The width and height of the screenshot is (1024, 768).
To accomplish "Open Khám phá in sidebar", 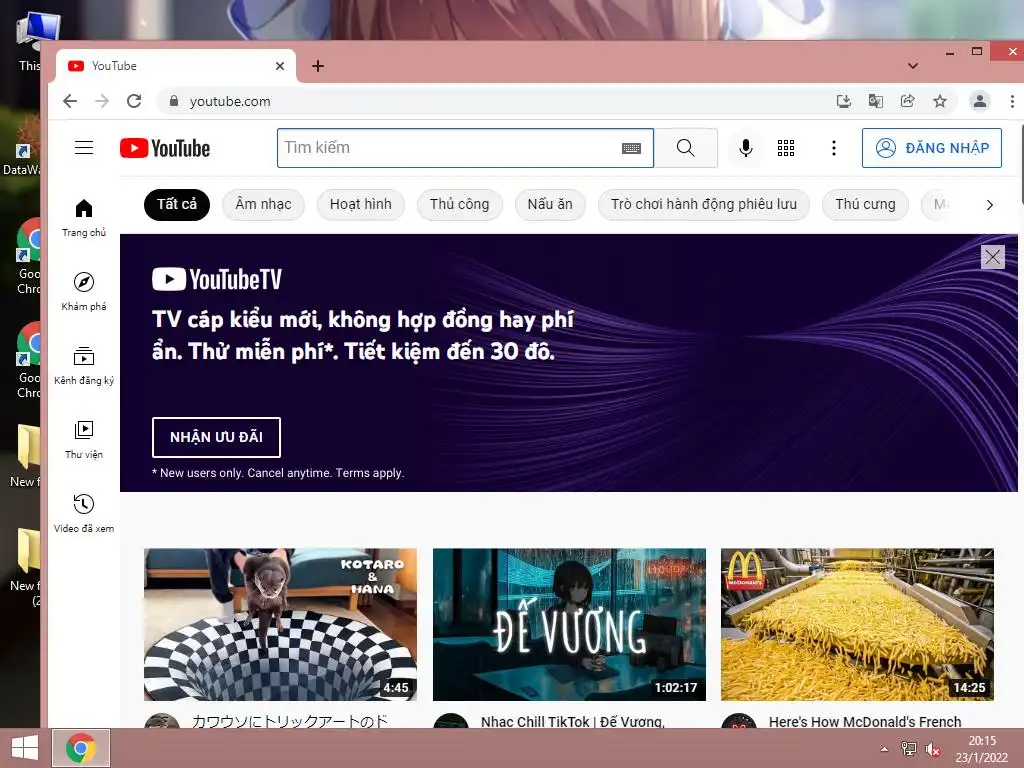I will point(84,292).
